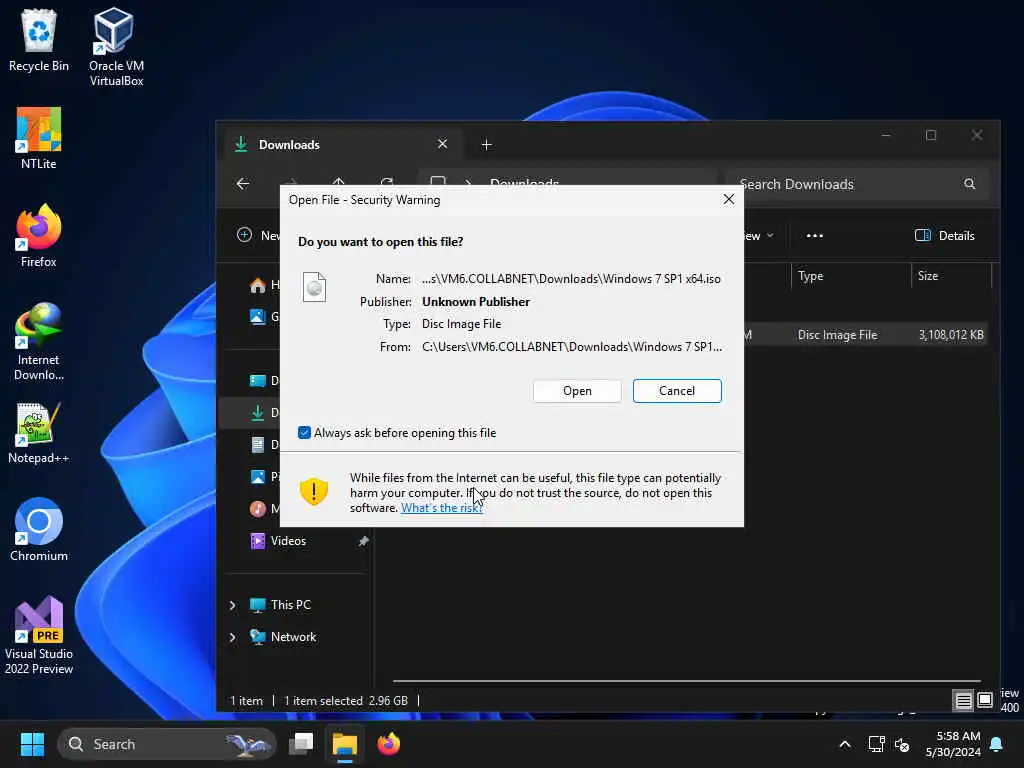Click the muted volume tray icon
The width and height of the screenshot is (1024, 768).
point(902,744)
